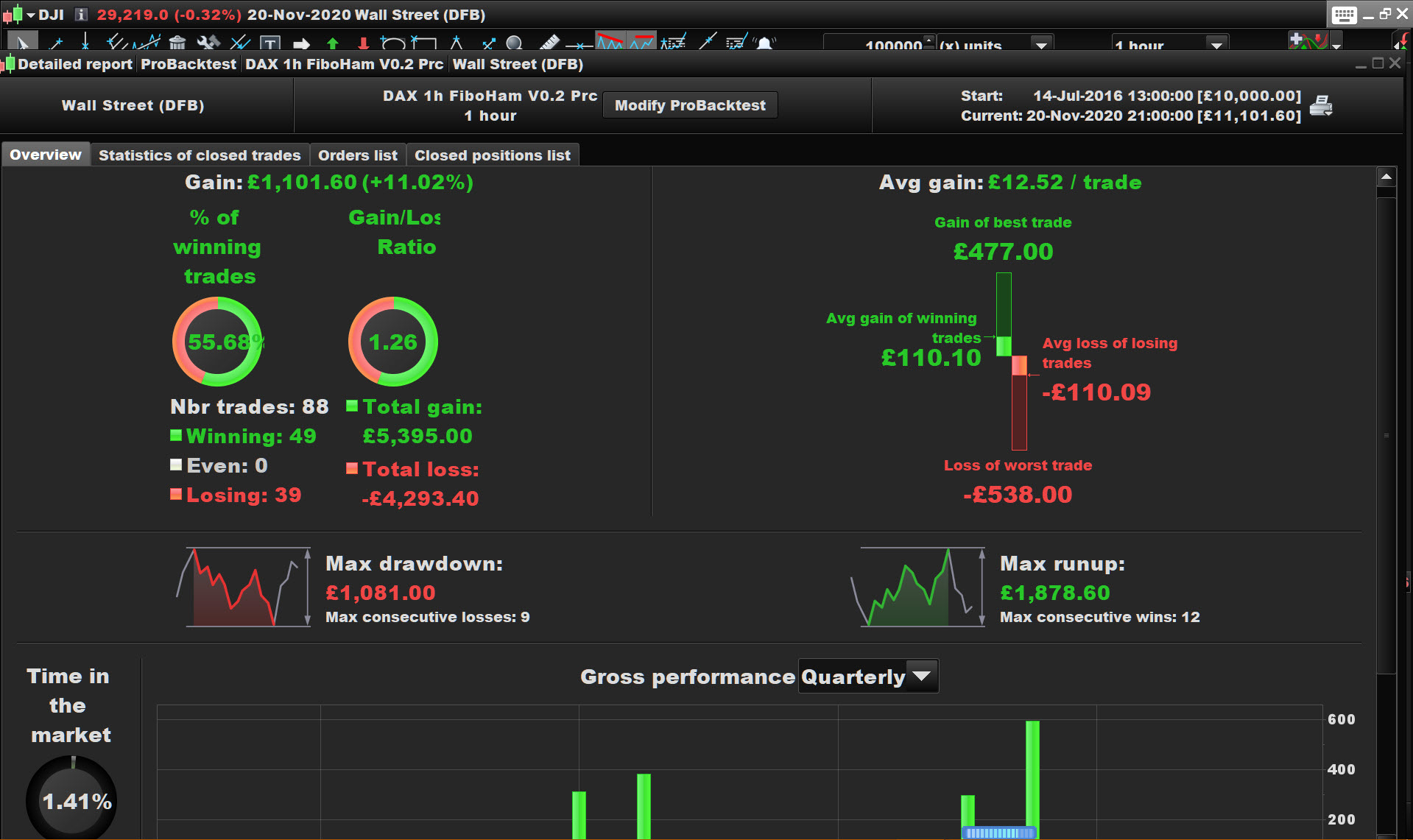Click 'Max consecutive wins: 12' text
Image resolution: width=1413 pixels, height=840 pixels.
click(1100, 617)
